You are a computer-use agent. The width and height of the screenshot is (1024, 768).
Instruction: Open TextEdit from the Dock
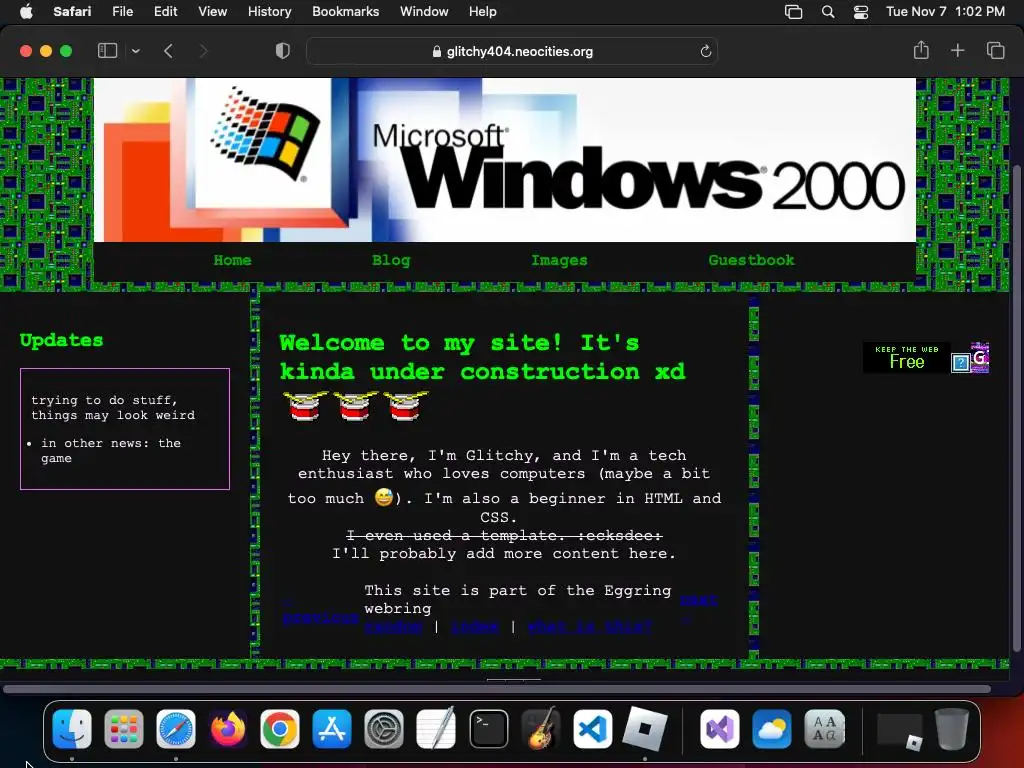(436, 729)
